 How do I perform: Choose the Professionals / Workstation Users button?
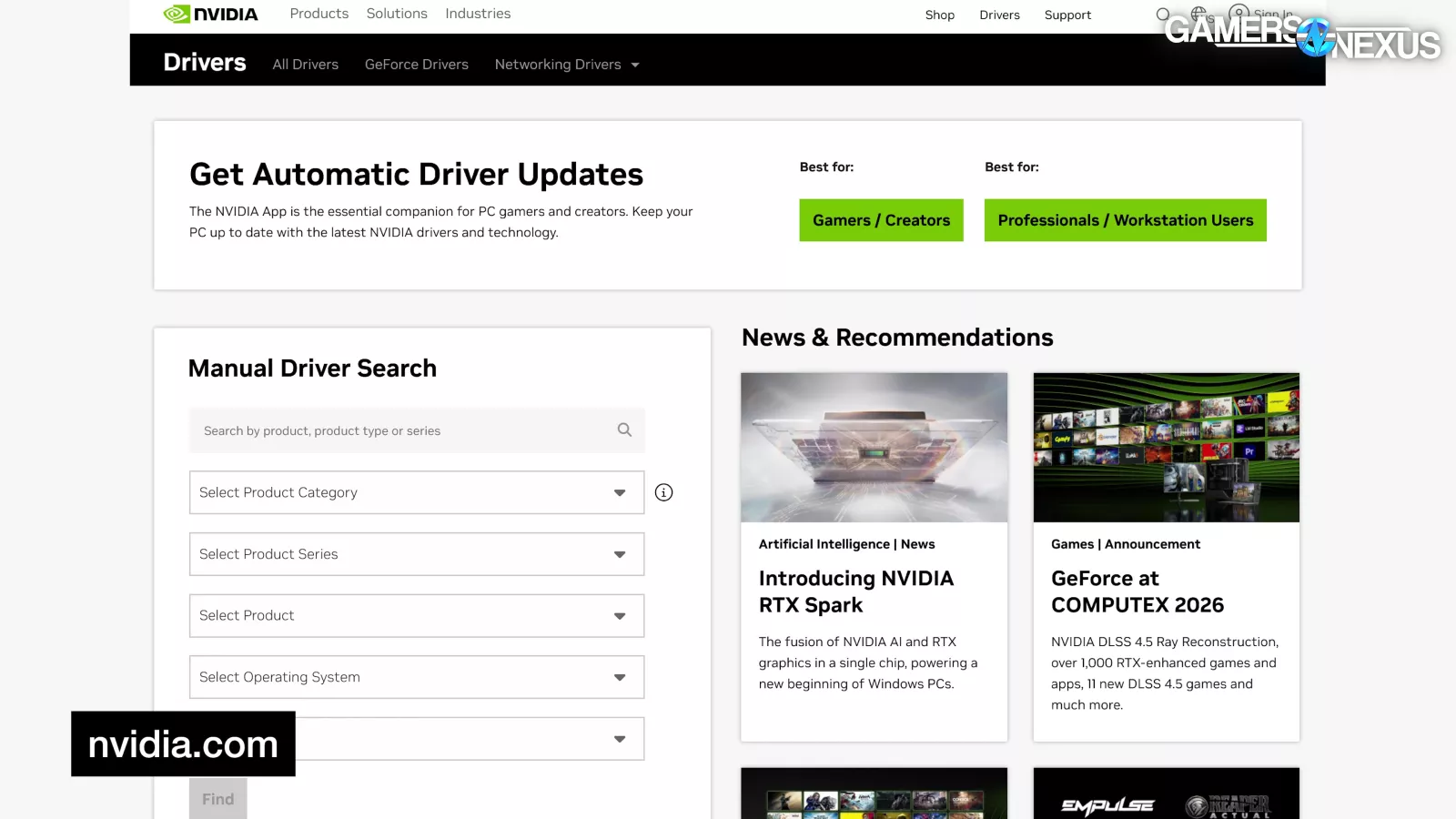coord(1126,220)
